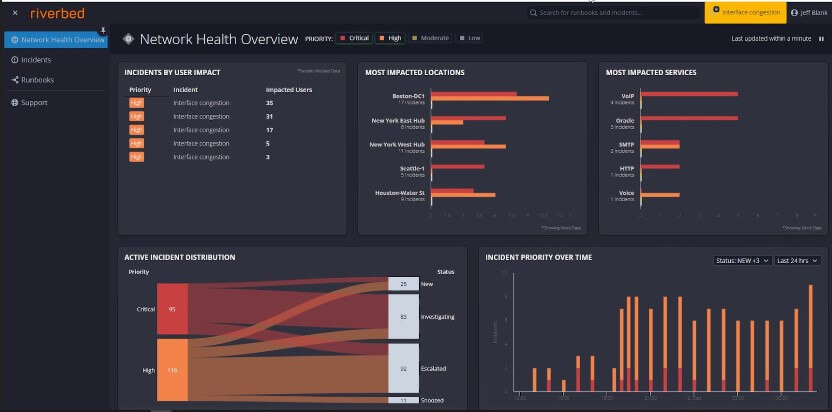Toggle the Moderate priority filter
Screen dimensions: 832x412
(x=429, y=38)
